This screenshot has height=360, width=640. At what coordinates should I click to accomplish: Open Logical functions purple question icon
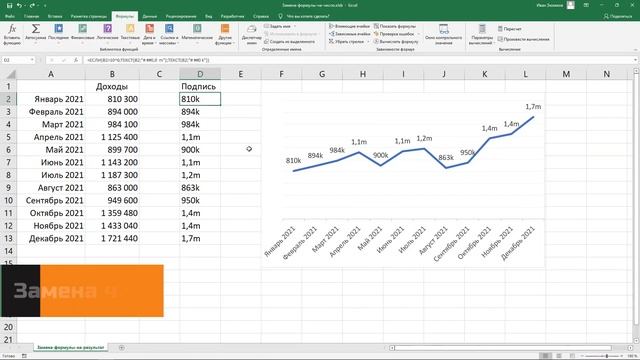tap(107, 29)
